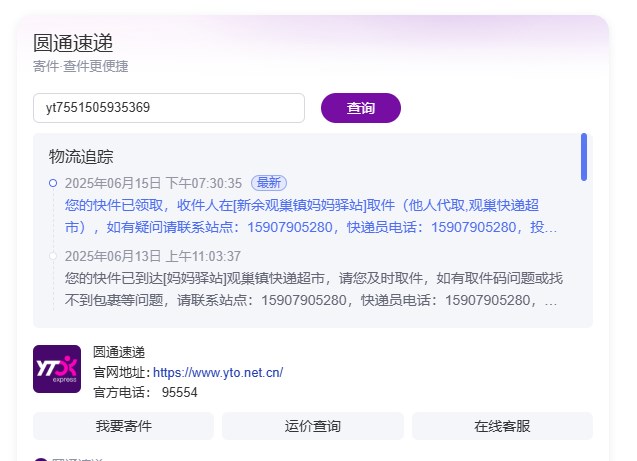Click the 您的快件已到达 arrival status text
Viewport: 637px width, 461px height.
tap(314, 289)
